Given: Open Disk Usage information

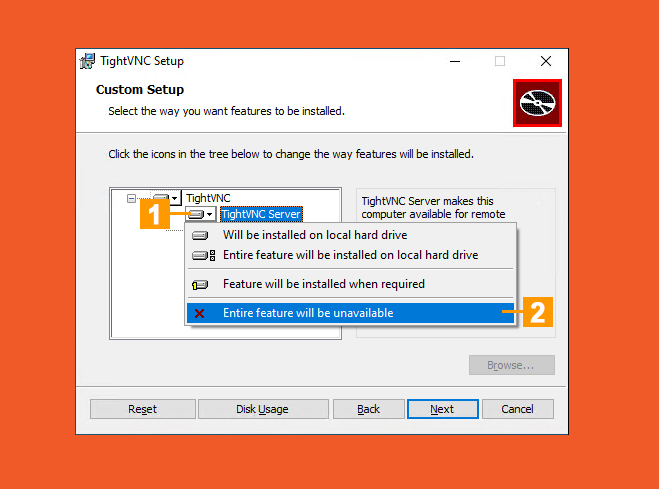Looking at the screenshot, I should click(x=262, y=409).
